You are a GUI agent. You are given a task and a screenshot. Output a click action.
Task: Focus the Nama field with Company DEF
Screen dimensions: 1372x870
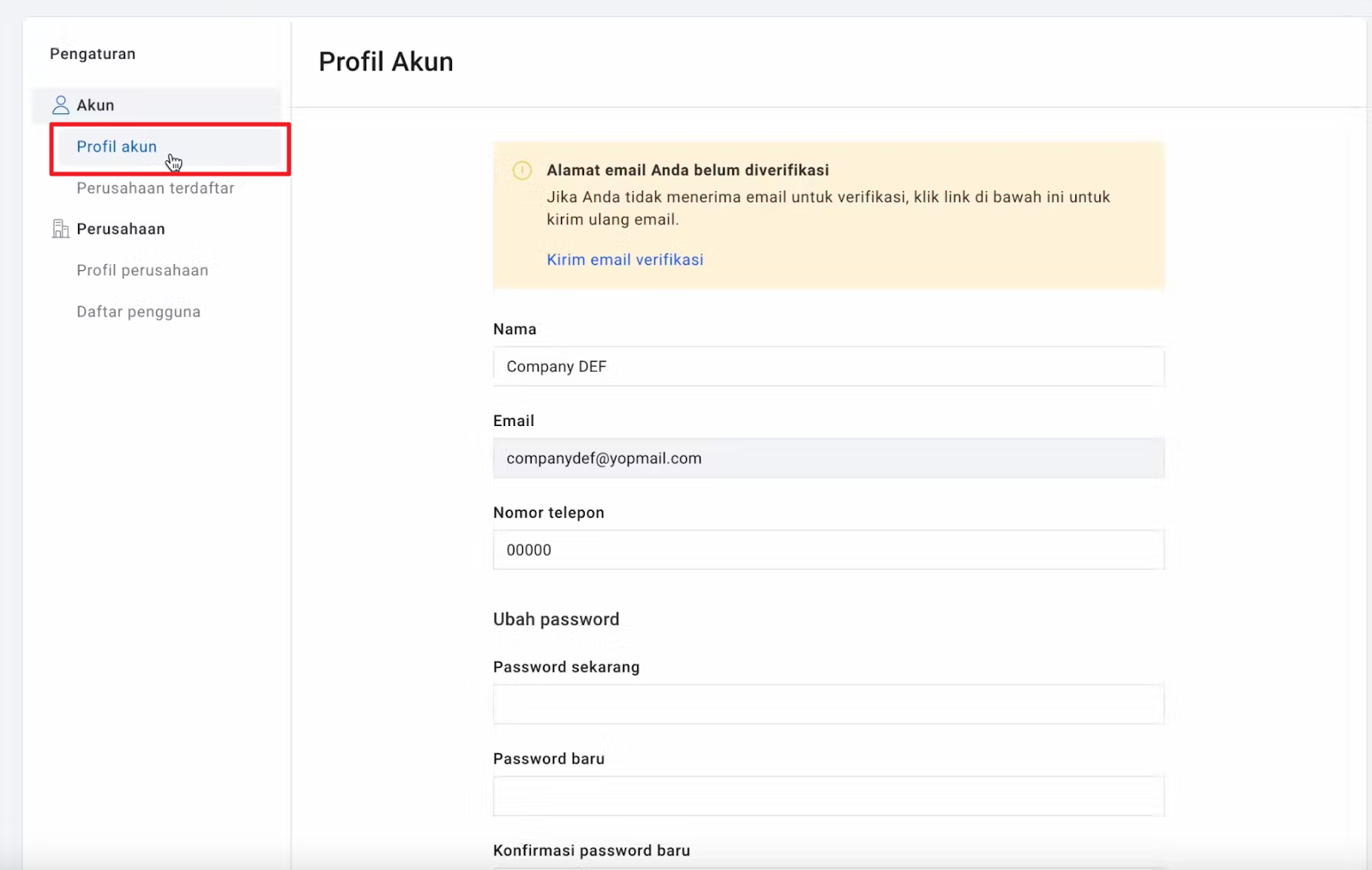827,367
